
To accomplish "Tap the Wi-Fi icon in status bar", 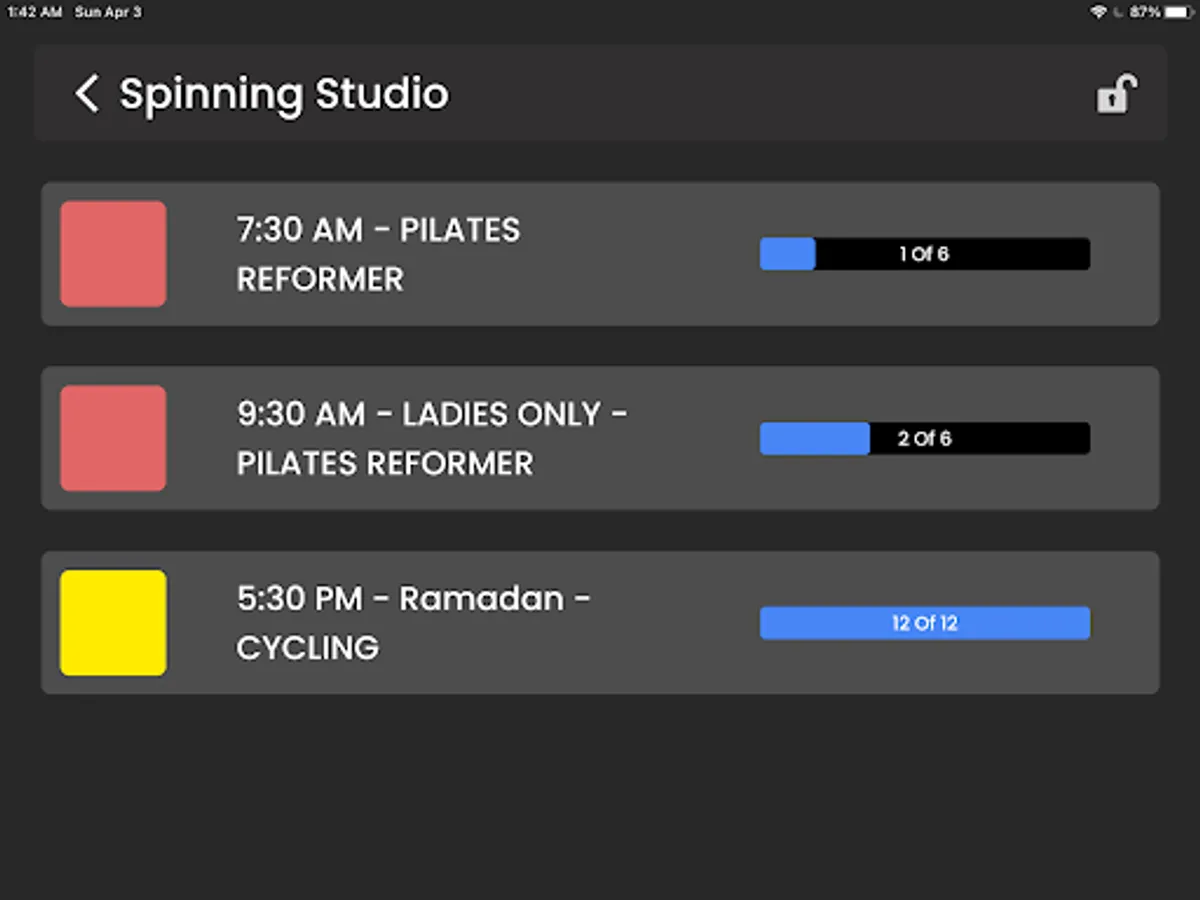I will pyautogui.click(x=1098, y=12).
